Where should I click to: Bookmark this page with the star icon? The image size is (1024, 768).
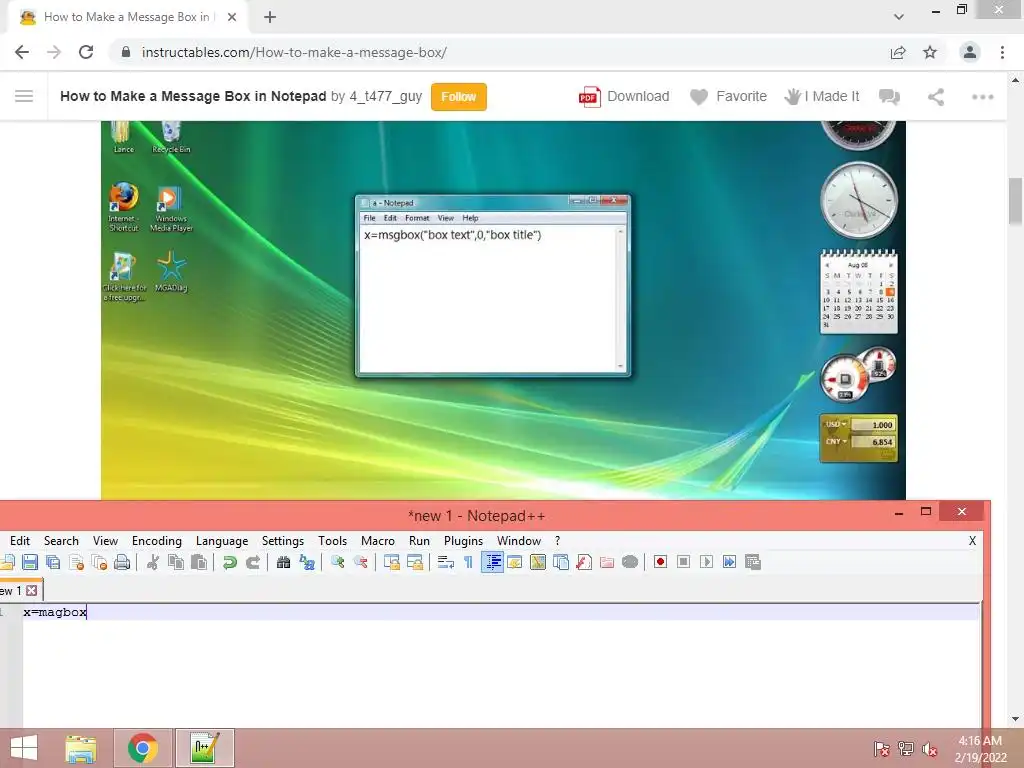tap(930, 52)
